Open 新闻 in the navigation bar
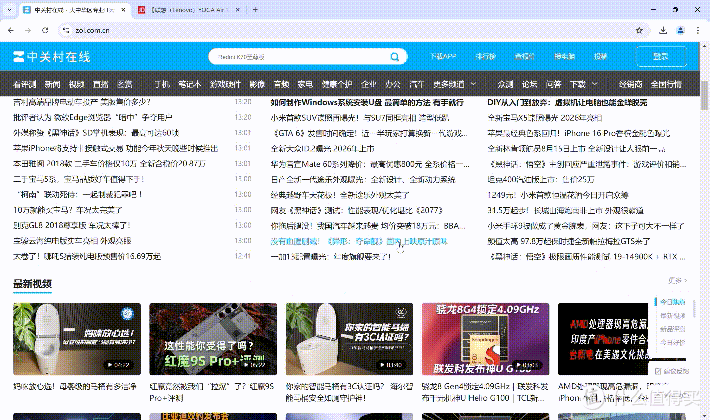 pos(52,84)
